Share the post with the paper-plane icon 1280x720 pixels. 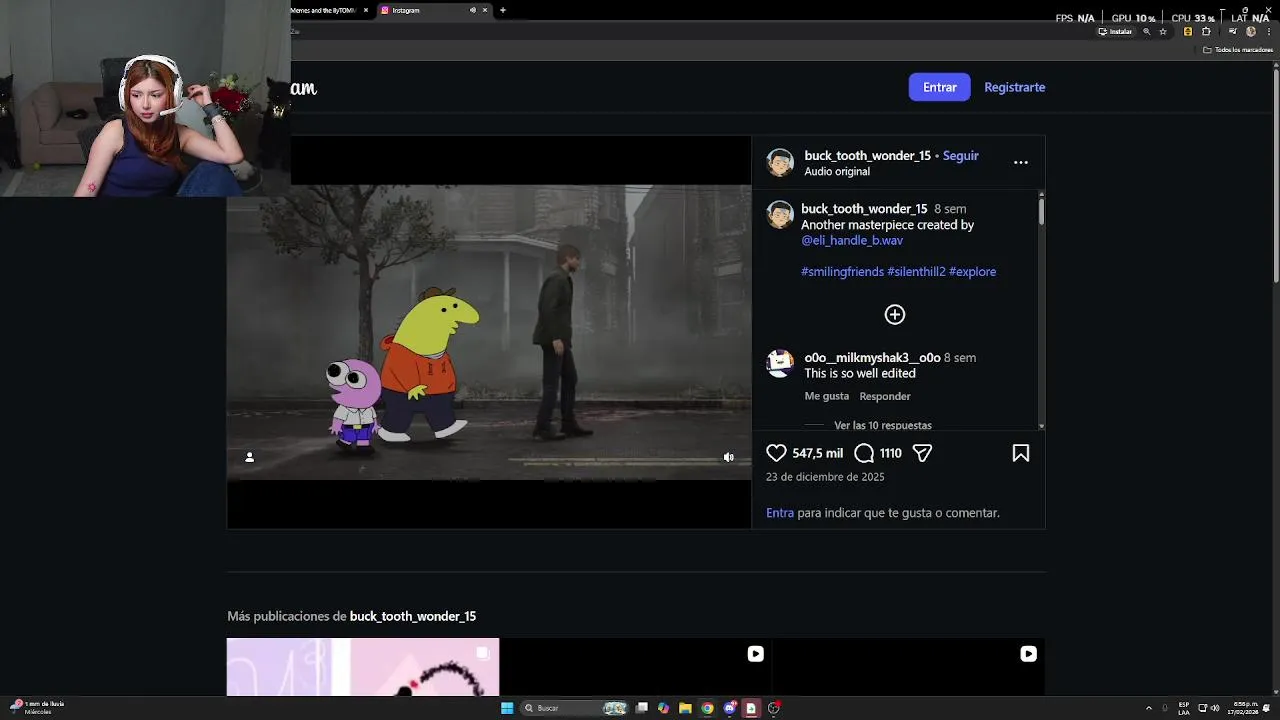(x=923, y=453)
